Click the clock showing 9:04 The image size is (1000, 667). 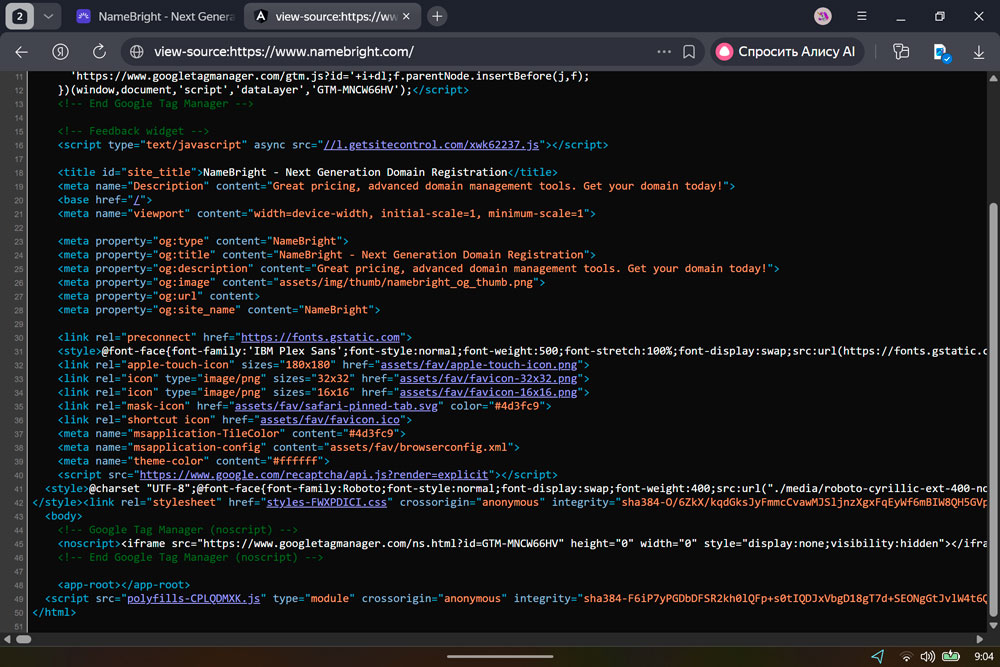tap(983, 656)
